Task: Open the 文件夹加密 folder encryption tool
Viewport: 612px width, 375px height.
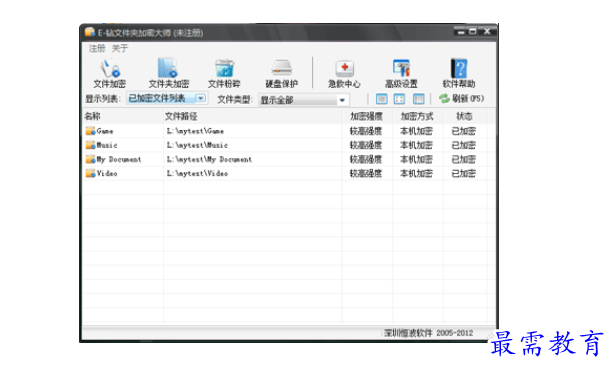Action: [x=169, y=73]
